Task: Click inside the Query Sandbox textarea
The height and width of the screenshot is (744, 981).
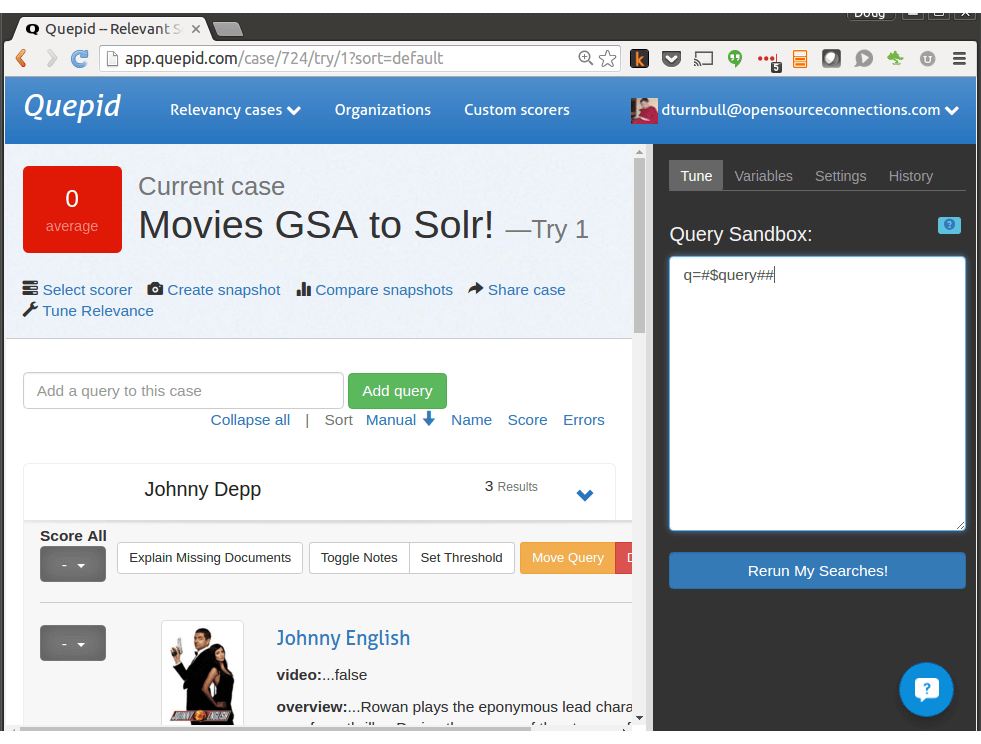Action: [817, 393]
